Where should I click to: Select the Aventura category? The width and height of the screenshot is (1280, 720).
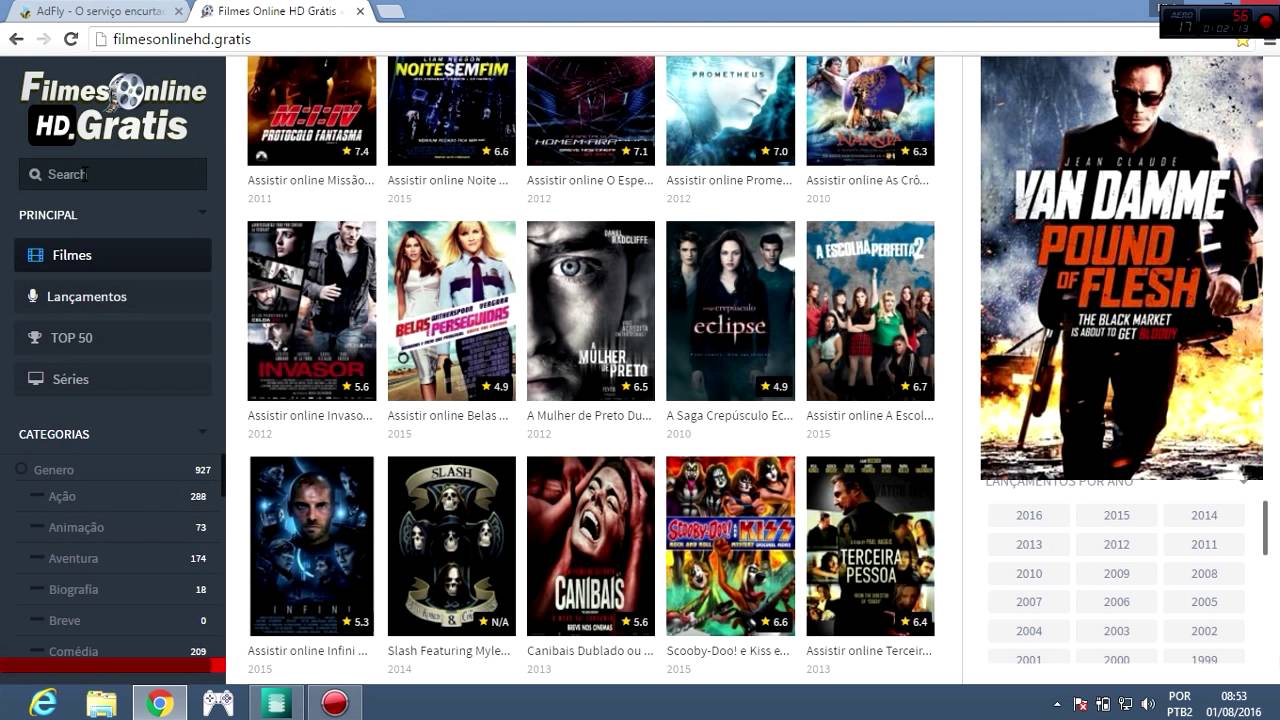click(73, 558)
